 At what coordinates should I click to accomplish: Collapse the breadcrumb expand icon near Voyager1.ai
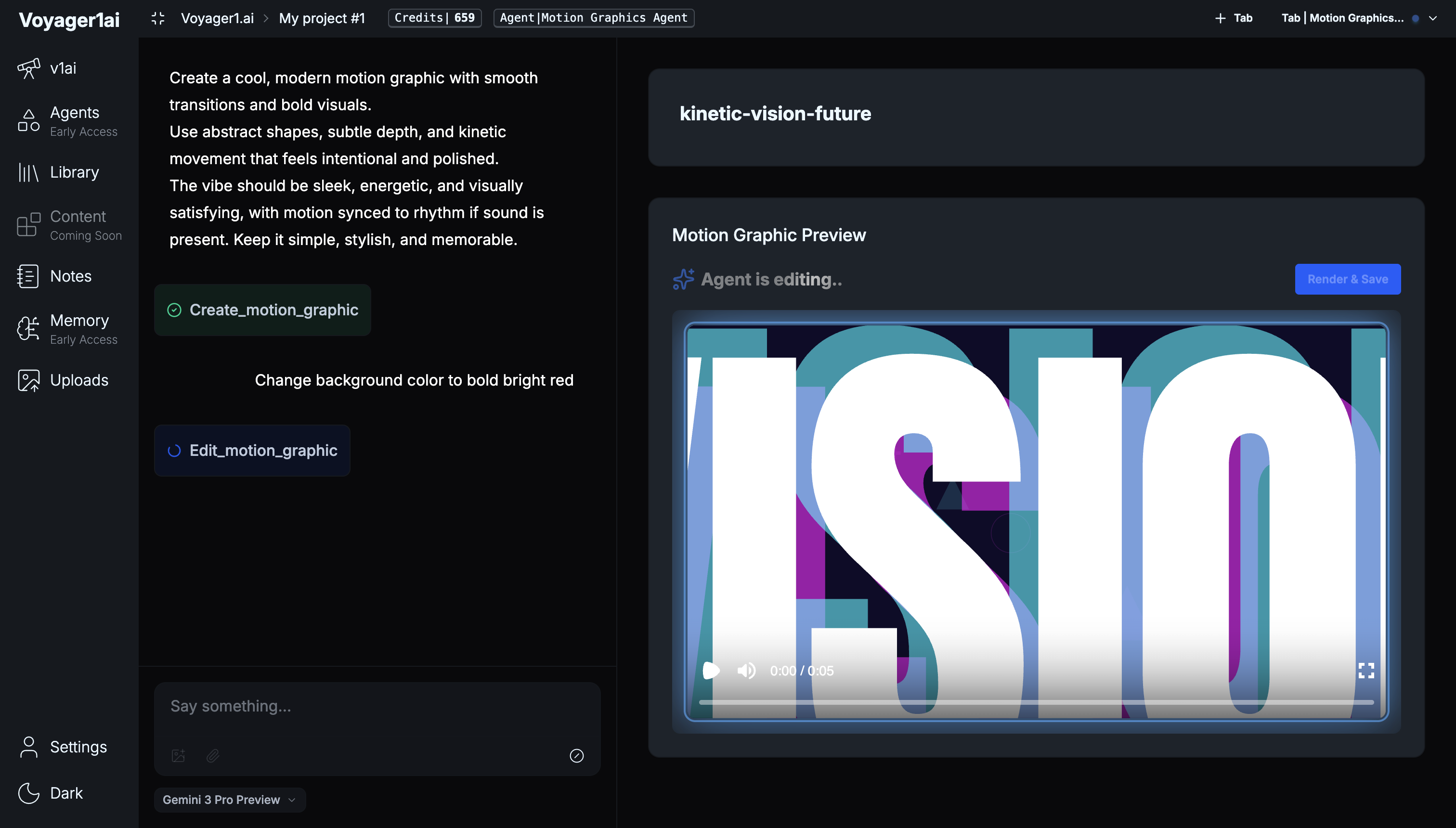[157, 18]
